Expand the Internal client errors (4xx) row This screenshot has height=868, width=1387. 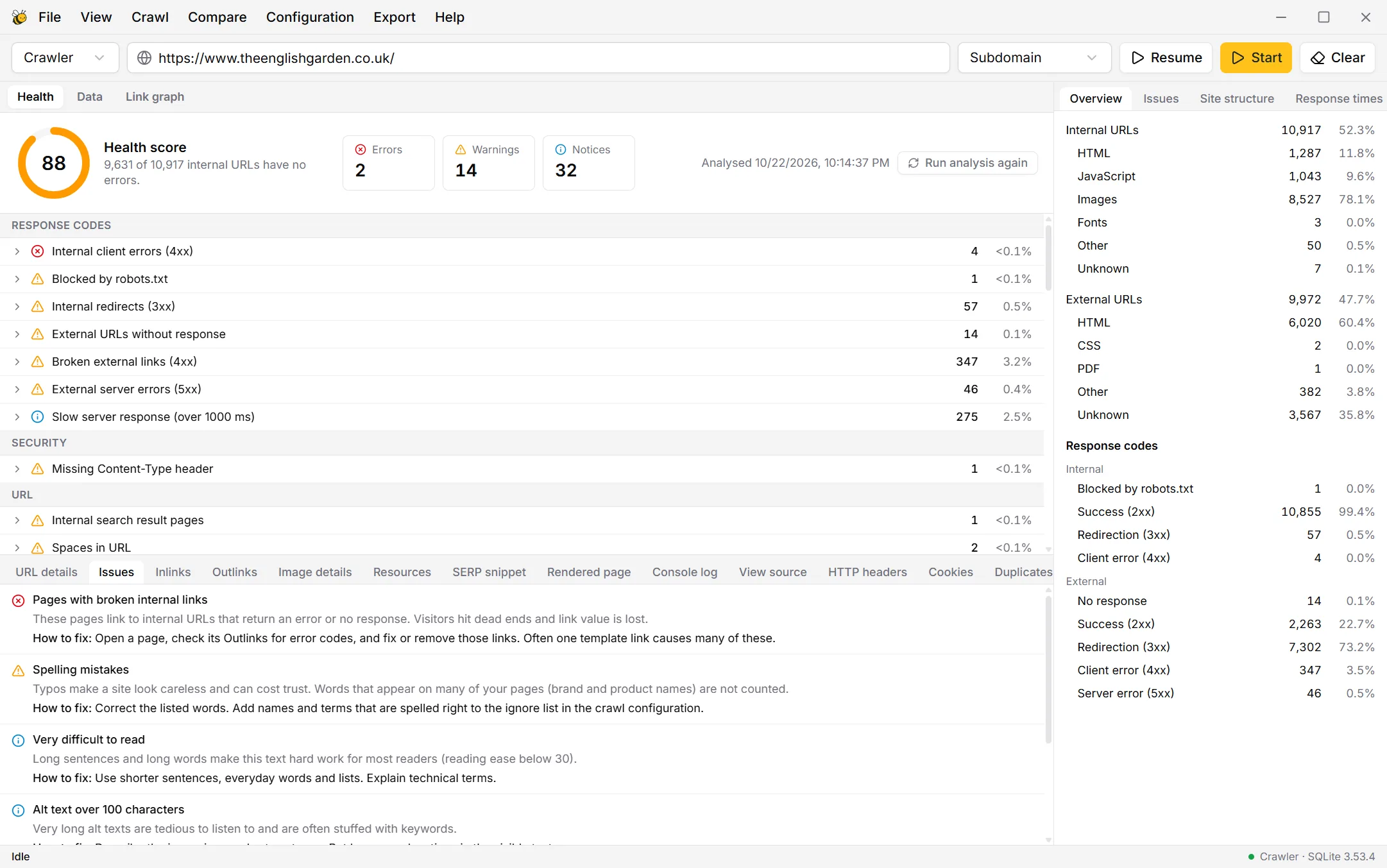click(17, 251)
